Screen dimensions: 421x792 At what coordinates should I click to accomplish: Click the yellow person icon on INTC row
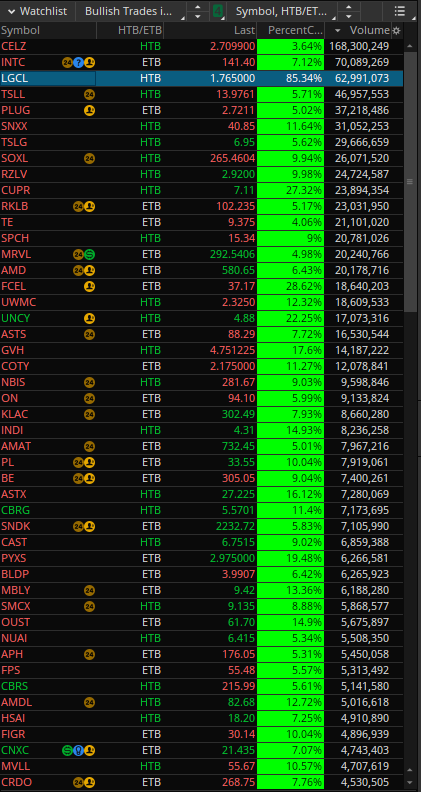click(89, 63)
